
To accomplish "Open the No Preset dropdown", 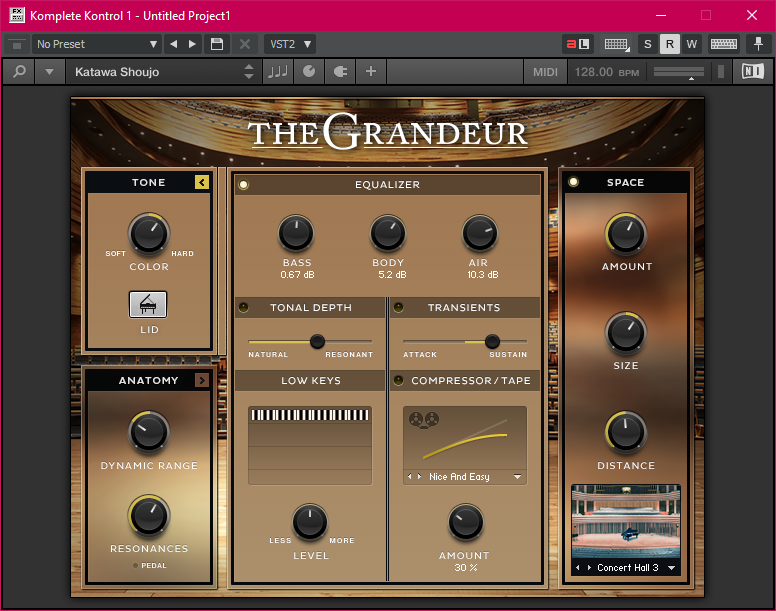I will click(97, 44).
